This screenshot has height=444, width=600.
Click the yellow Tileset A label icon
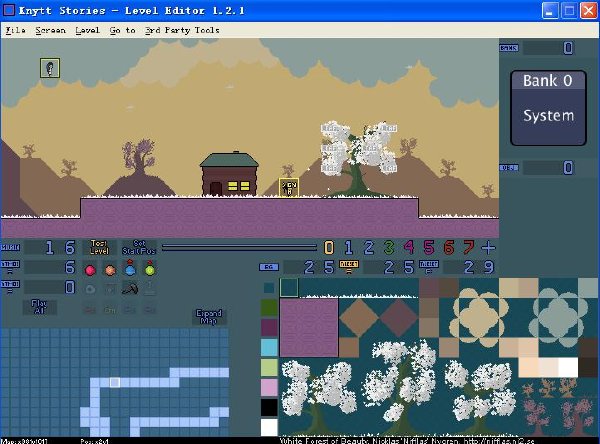[x=349, y=266]
